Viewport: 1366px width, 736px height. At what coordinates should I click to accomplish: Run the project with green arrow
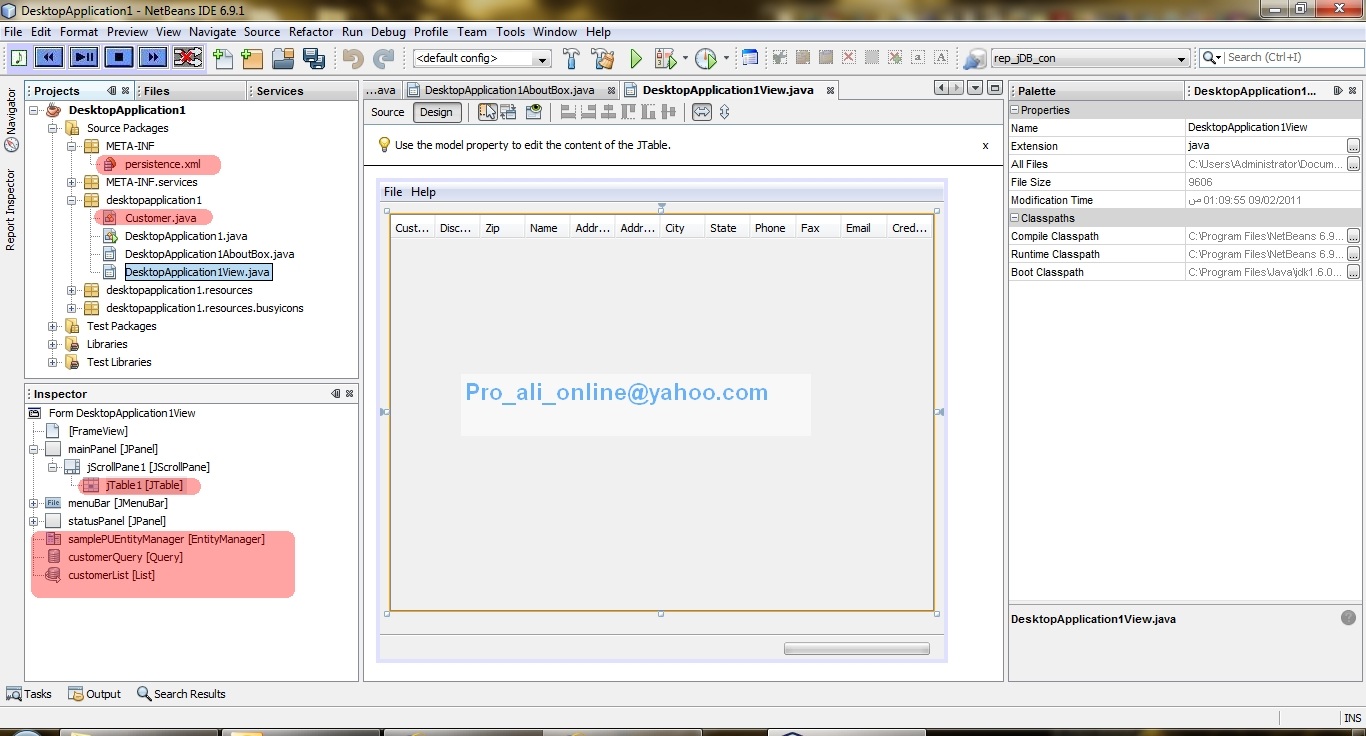pos(635,59)
